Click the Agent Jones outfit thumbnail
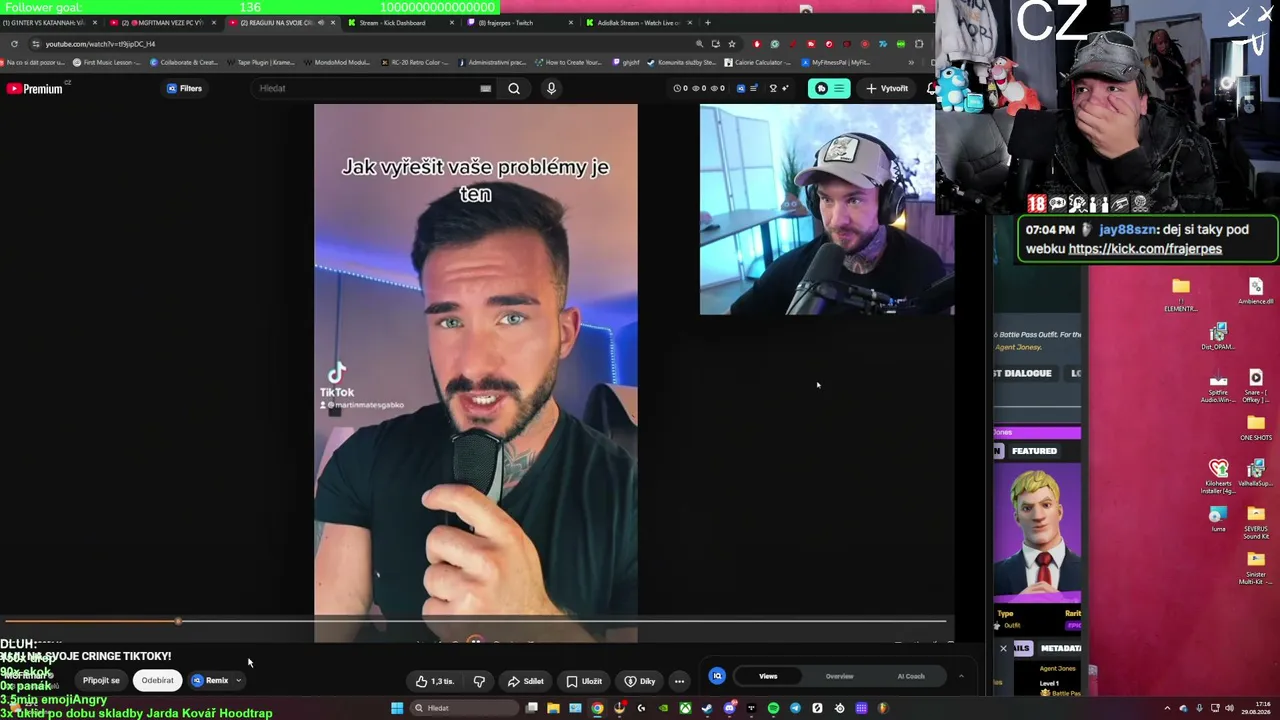 [1037, 532]
